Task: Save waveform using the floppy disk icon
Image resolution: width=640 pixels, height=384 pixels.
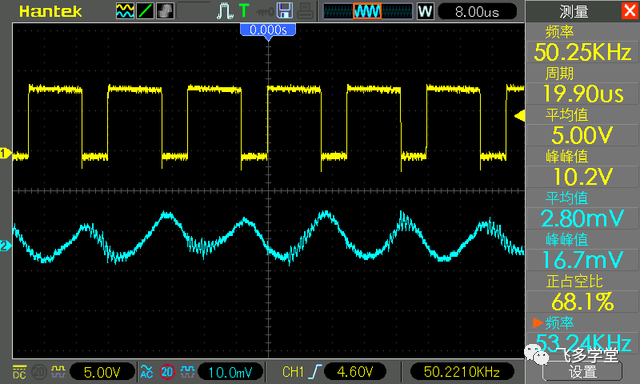Action: point(284,11)
